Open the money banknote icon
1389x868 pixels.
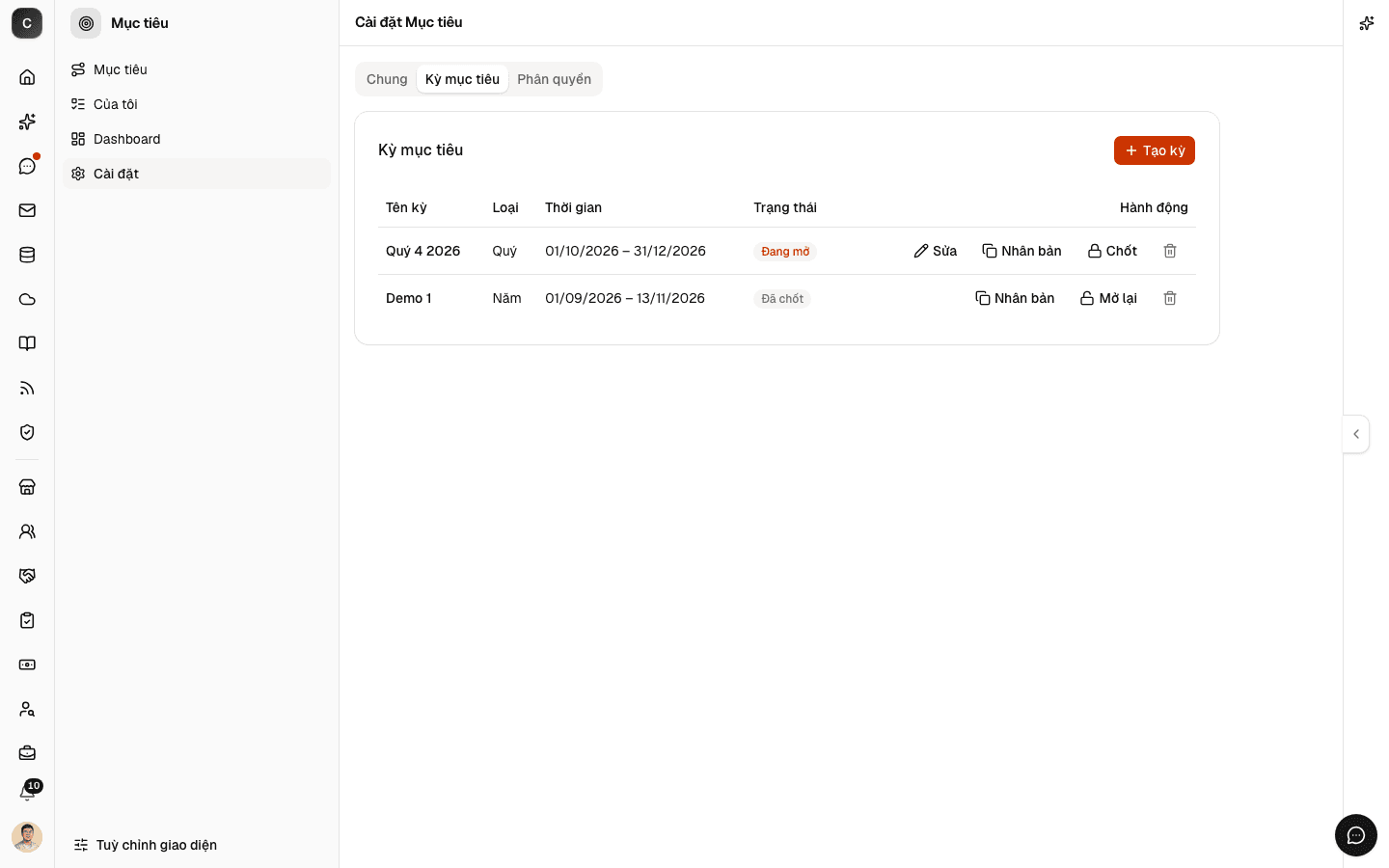click(27, 665)
